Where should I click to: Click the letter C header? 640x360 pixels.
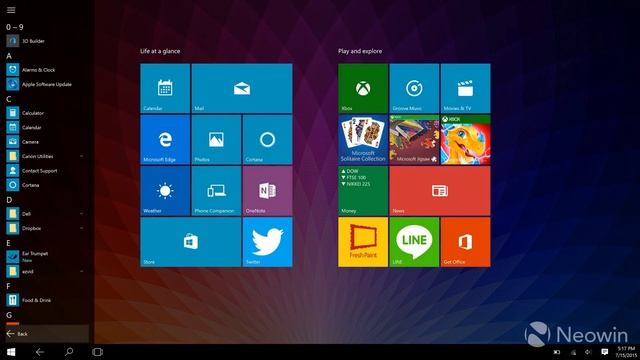[9, 99]
